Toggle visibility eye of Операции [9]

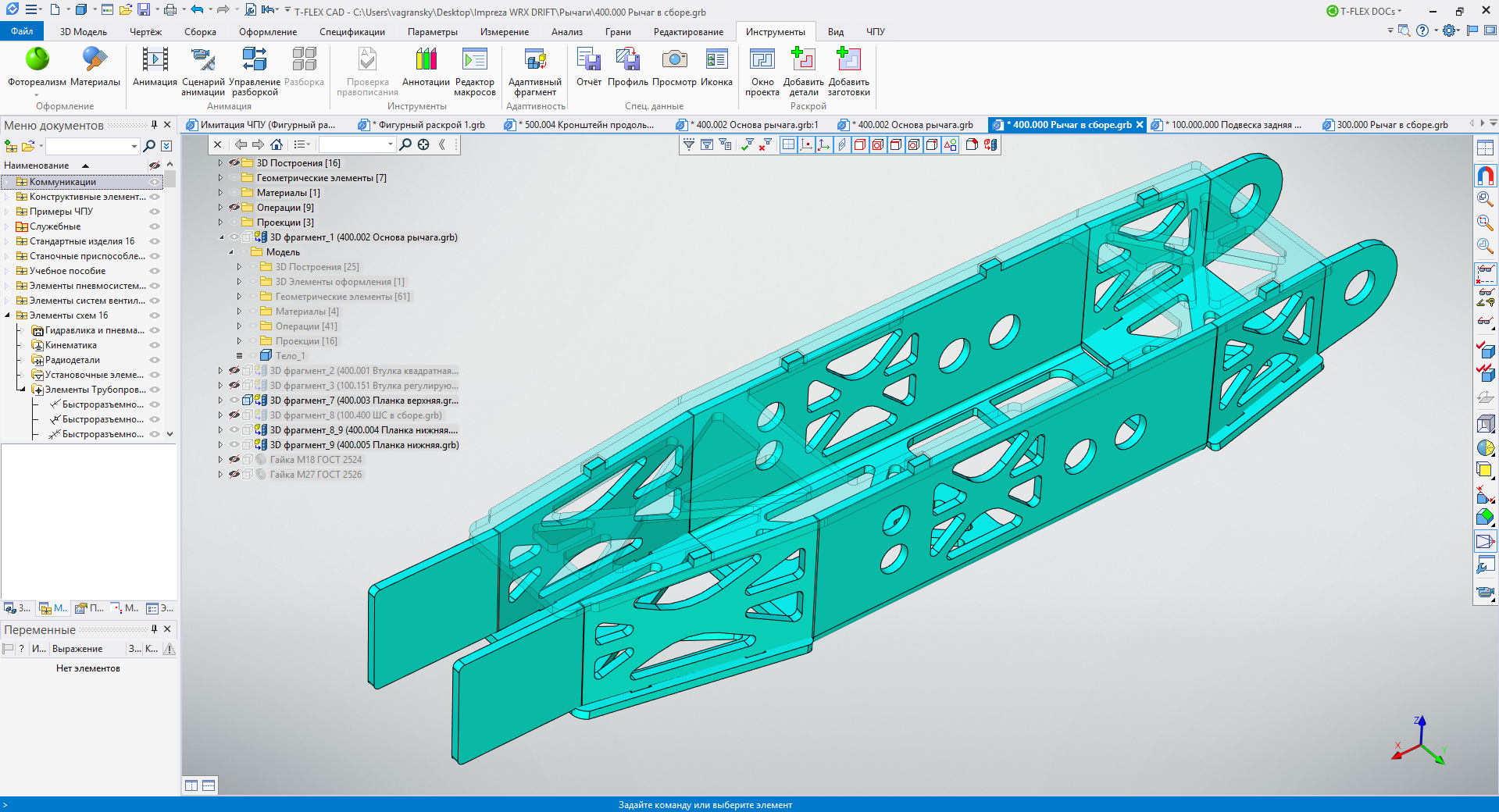coord(234,208)
